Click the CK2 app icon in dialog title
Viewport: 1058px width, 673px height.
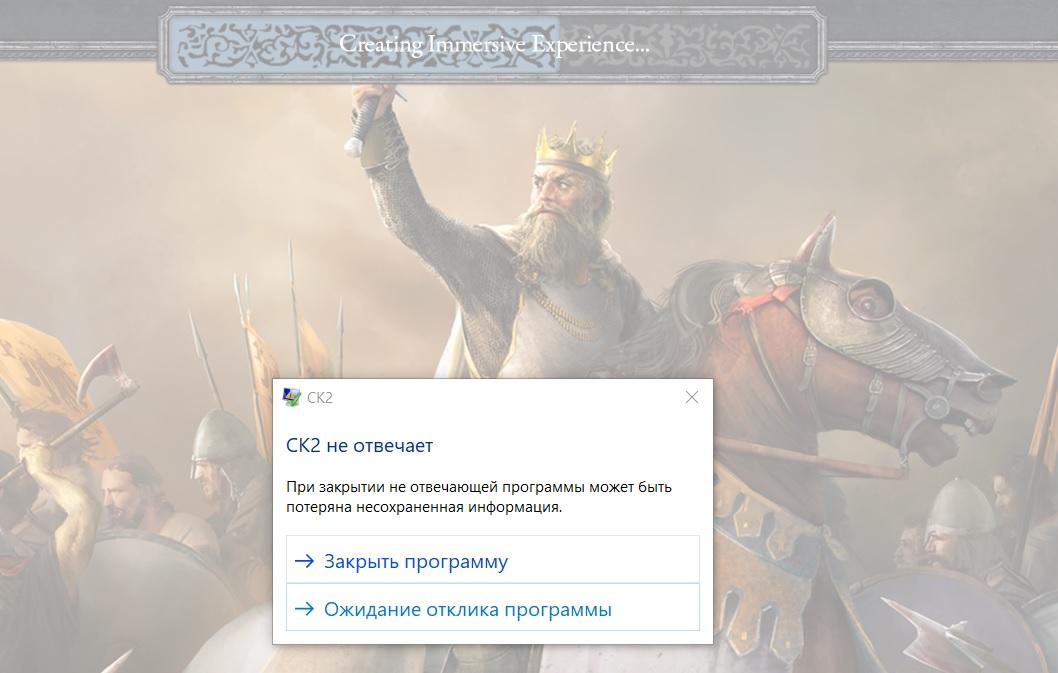291,398
